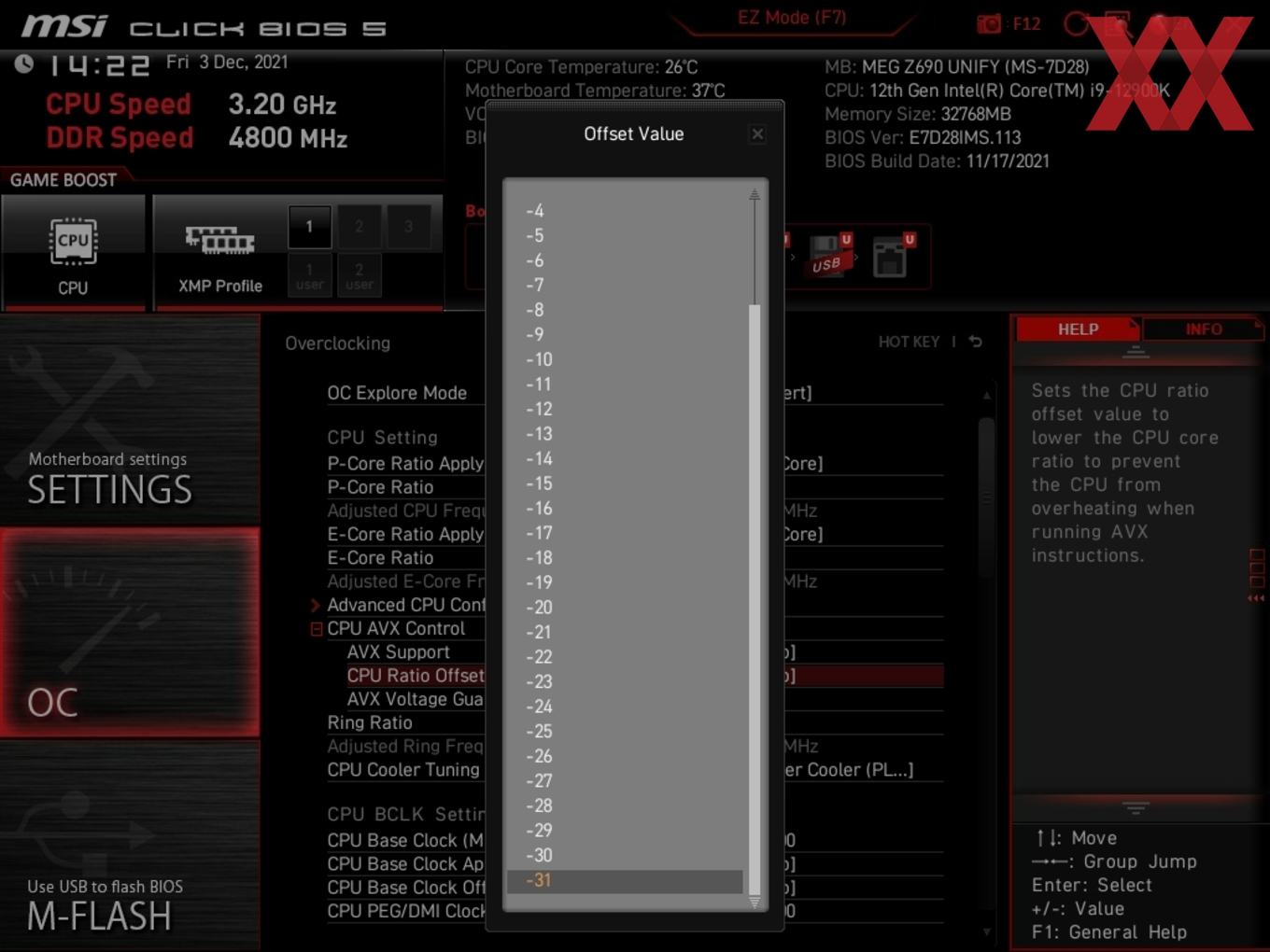
Task: Select highlighted offset value -31
Action: click(x=624, y=880)
